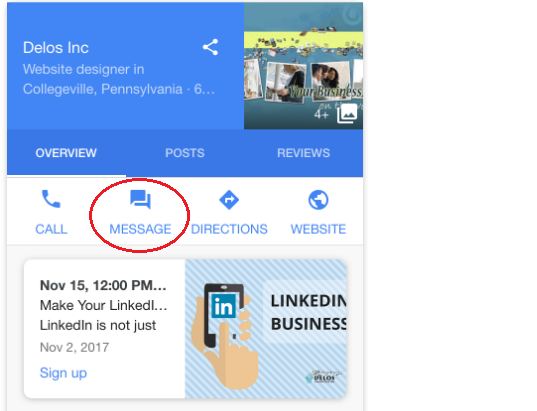The height and width of the screenshot is (411, 537).
Task: Click the photo gallery icon on cover image
Action: tap(347, 113)
